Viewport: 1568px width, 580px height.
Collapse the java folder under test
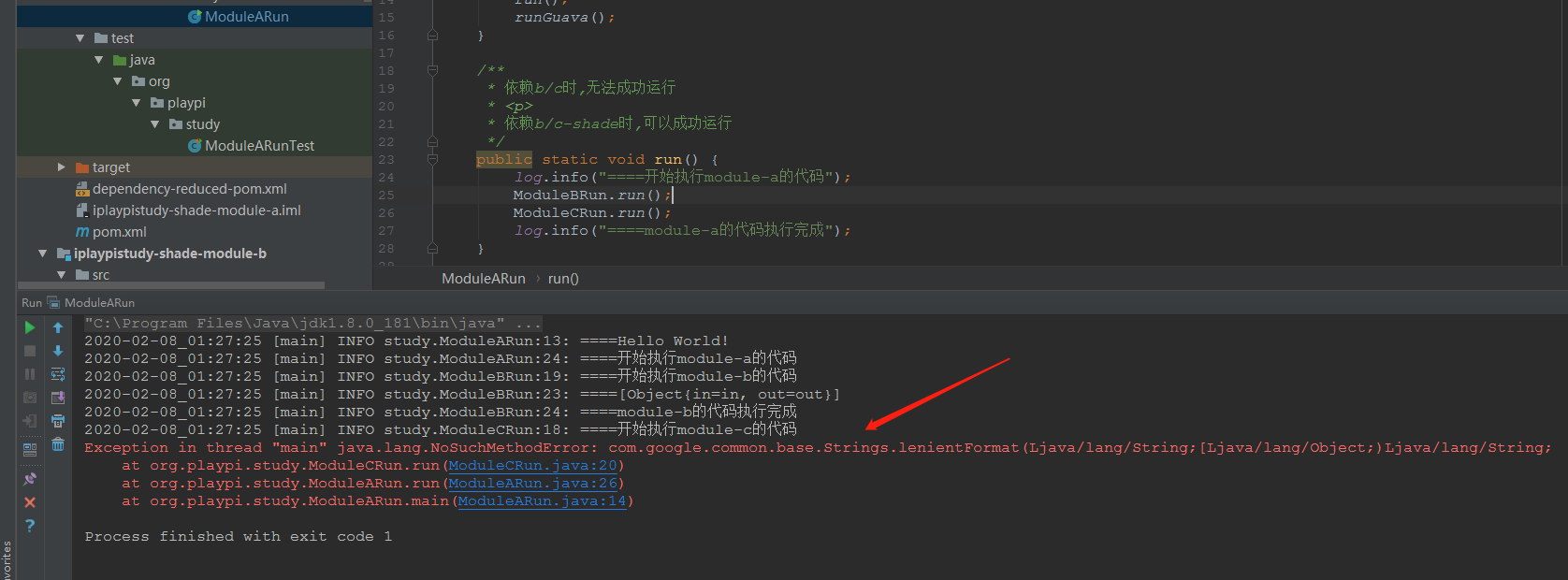(x=99, y=60)
